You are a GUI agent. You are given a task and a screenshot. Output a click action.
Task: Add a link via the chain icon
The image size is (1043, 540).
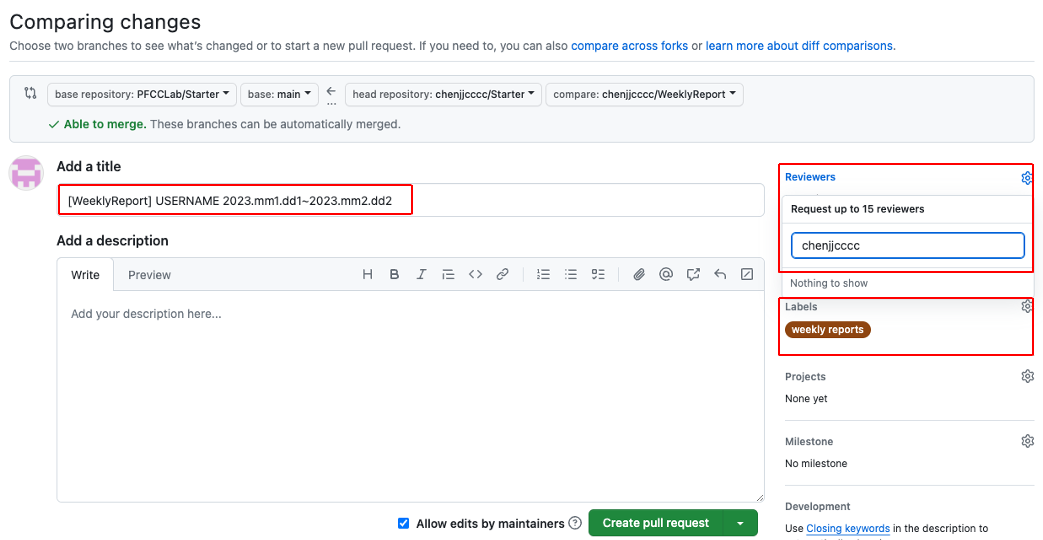(503, 274)
